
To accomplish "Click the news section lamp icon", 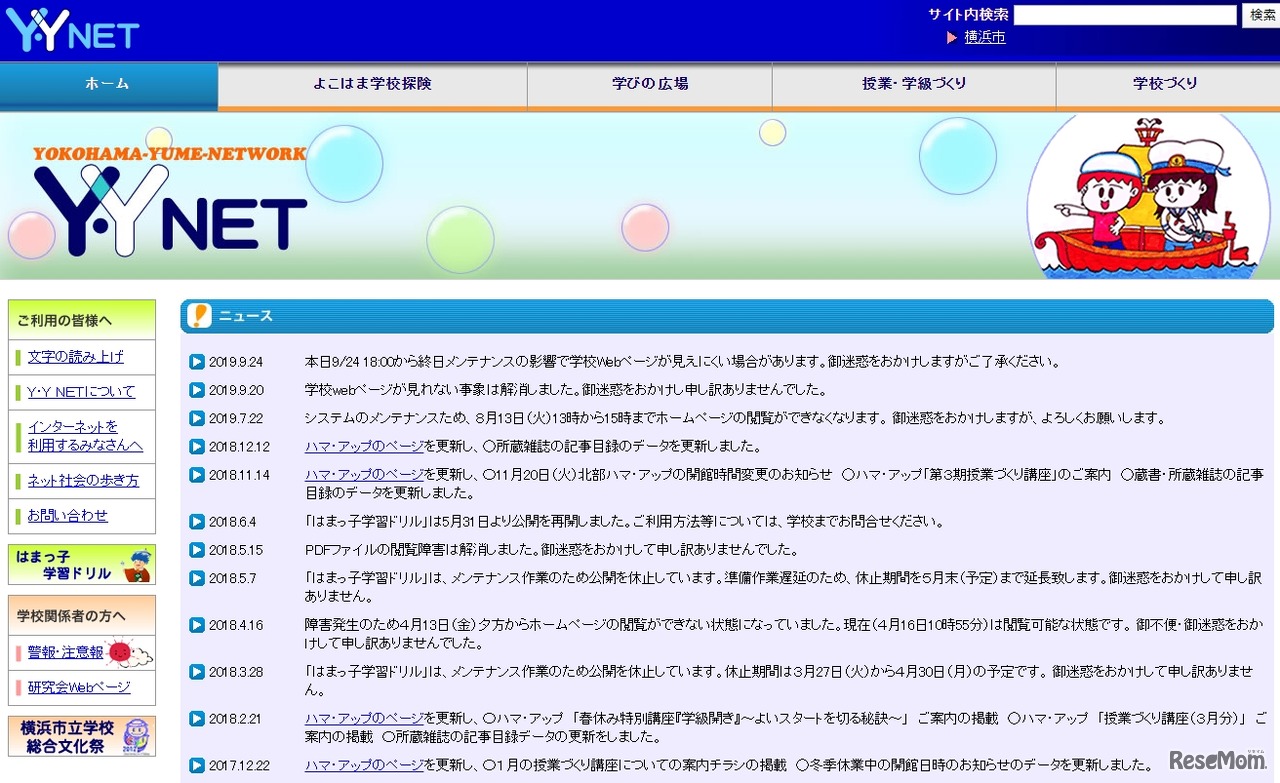I will pos(198,315).
